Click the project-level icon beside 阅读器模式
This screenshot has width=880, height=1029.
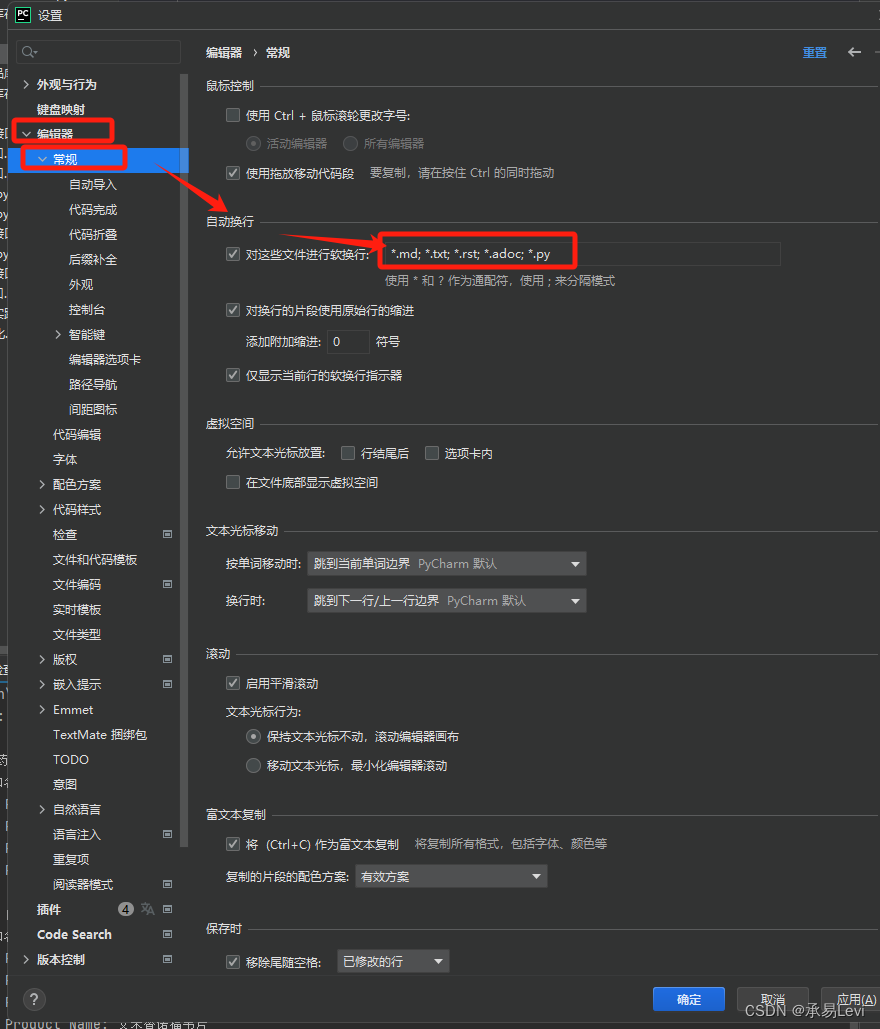point(167,884)
